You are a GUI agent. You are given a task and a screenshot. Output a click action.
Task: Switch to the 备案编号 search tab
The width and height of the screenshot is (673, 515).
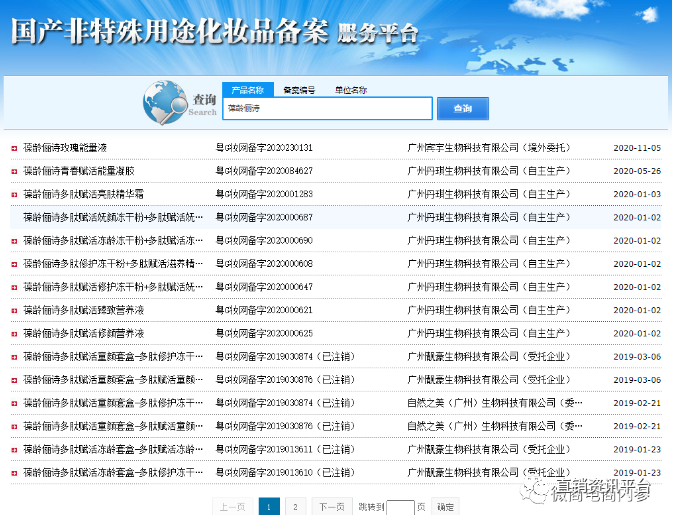tap(299, 90)
